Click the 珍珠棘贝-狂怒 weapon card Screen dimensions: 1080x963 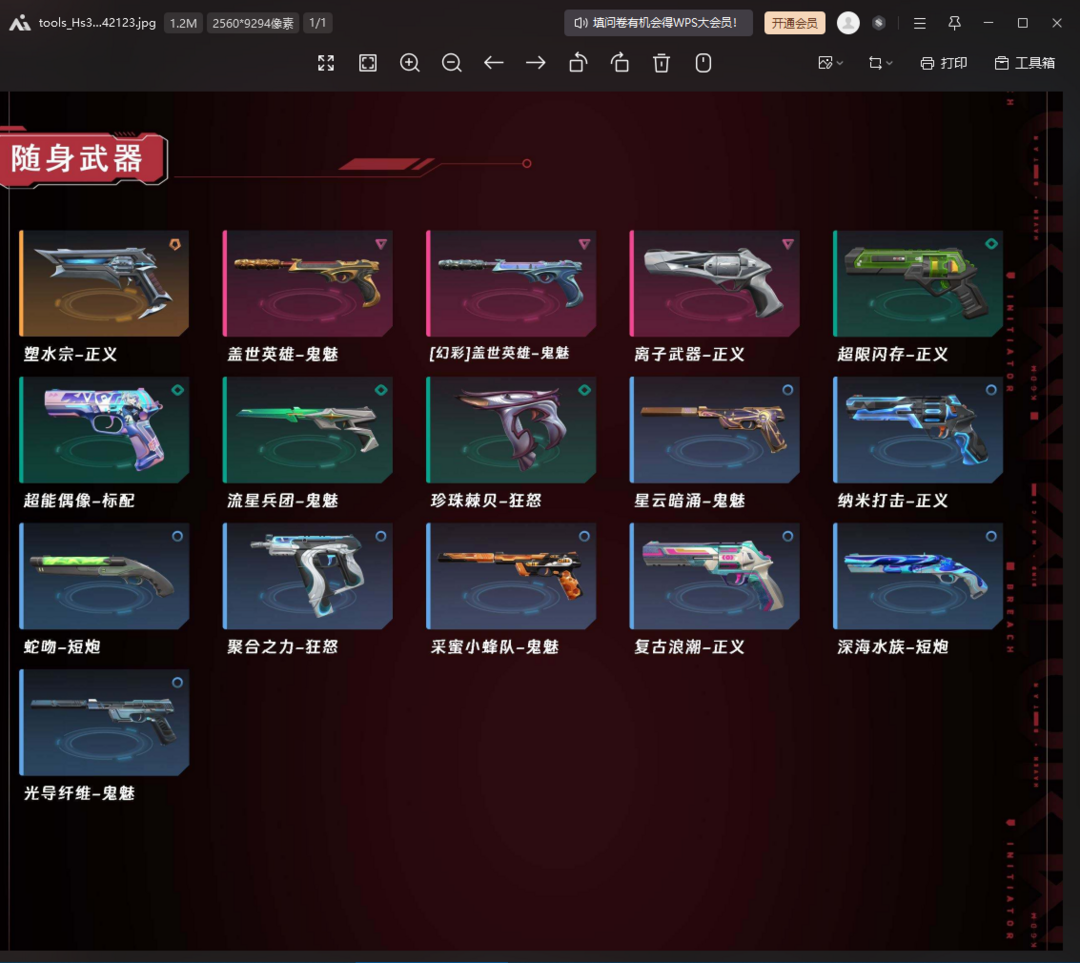coord(511,430)
